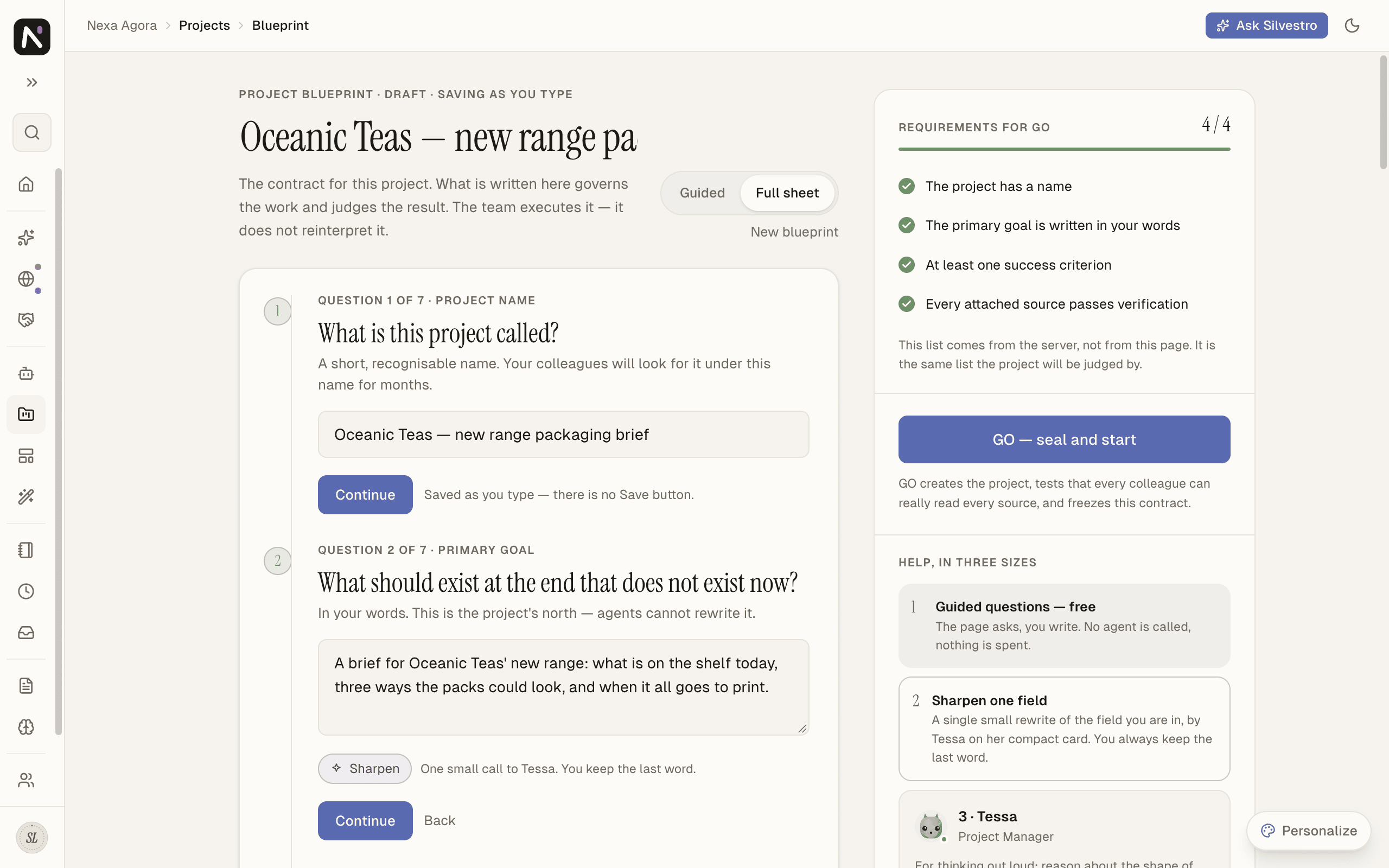Image resolution: width=1389 pixels, height=868 pixels.
Task: Open the Personalize palette button
Action: pyautogui.click(x=1309, y=831)
